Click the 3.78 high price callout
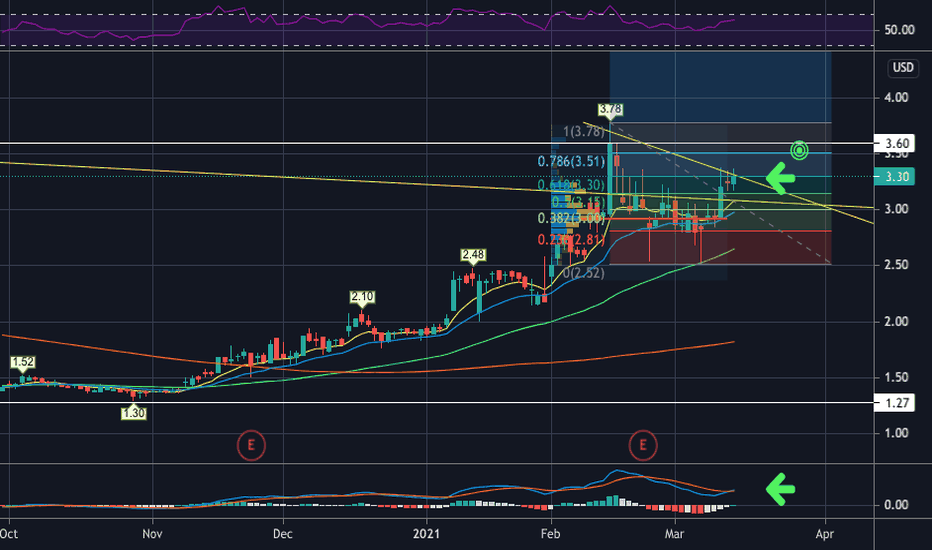The image size is (932, 550). (x=610, y=109)
